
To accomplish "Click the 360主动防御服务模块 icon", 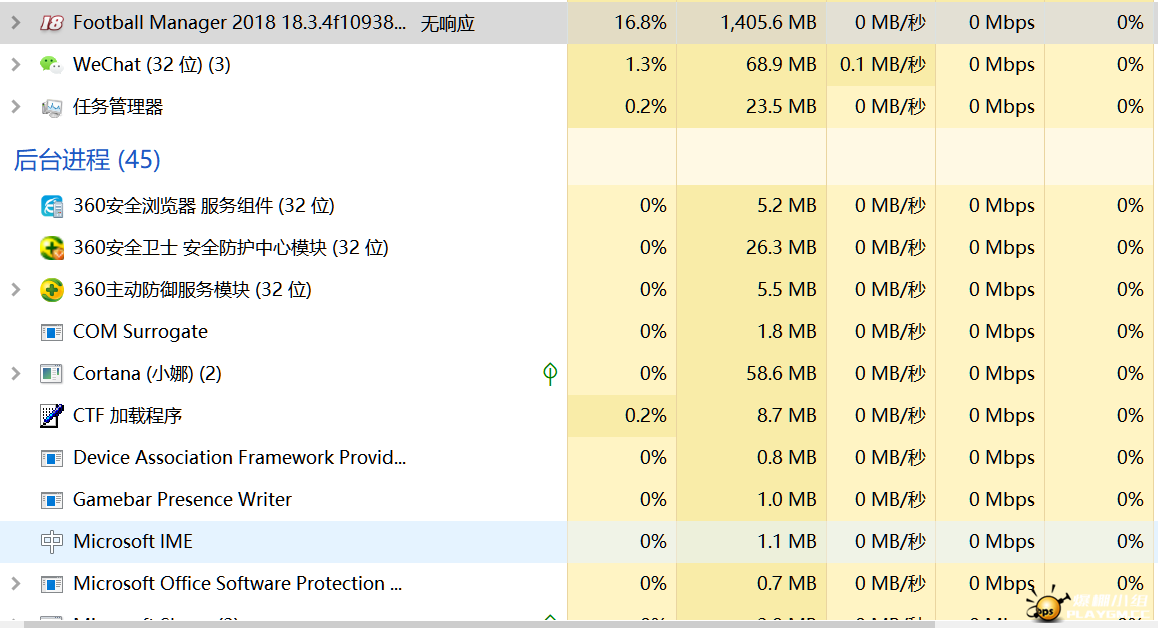I will click(51, 290).
